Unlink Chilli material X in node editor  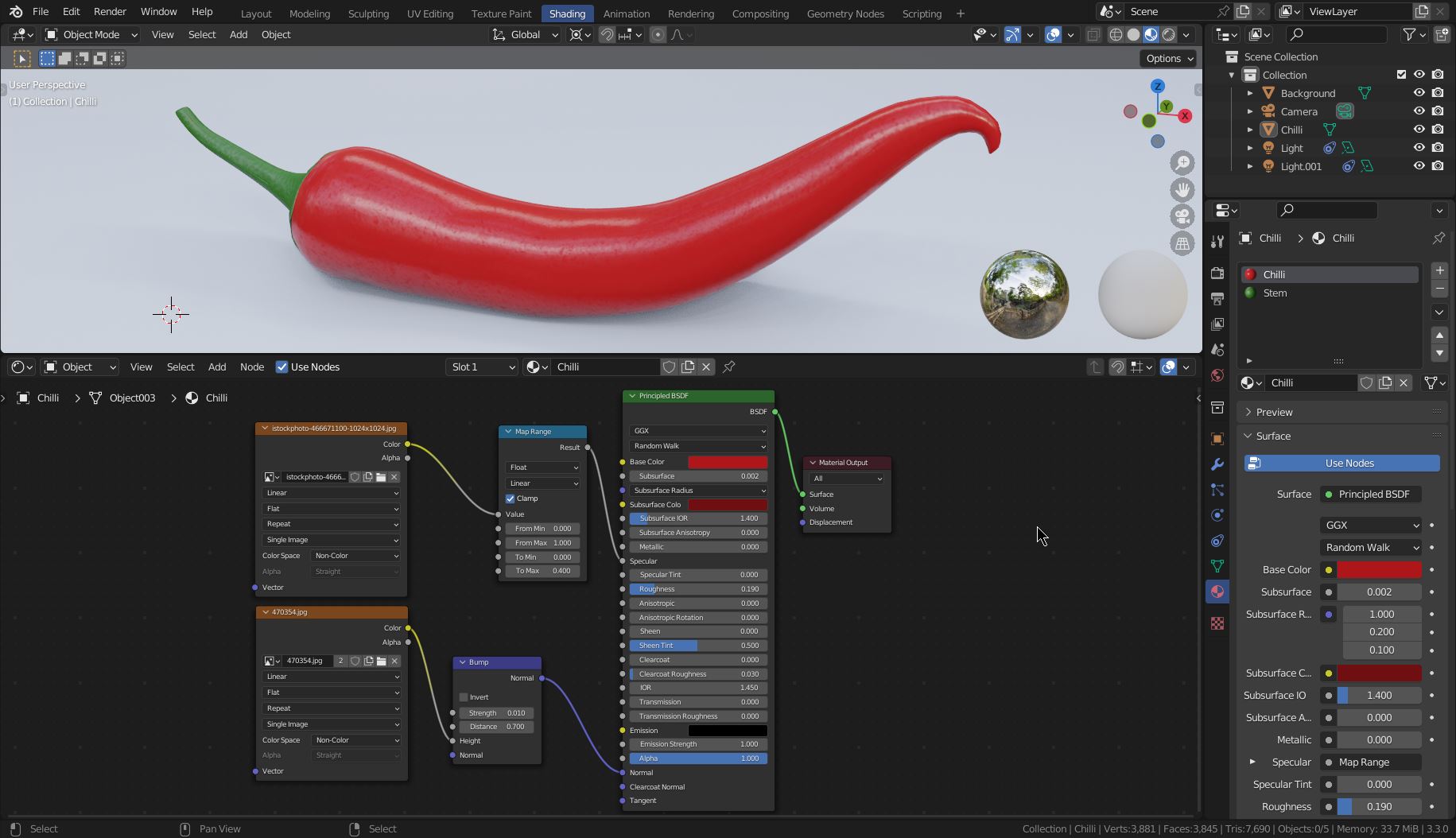pyautogui.click(x=706, y=367)
